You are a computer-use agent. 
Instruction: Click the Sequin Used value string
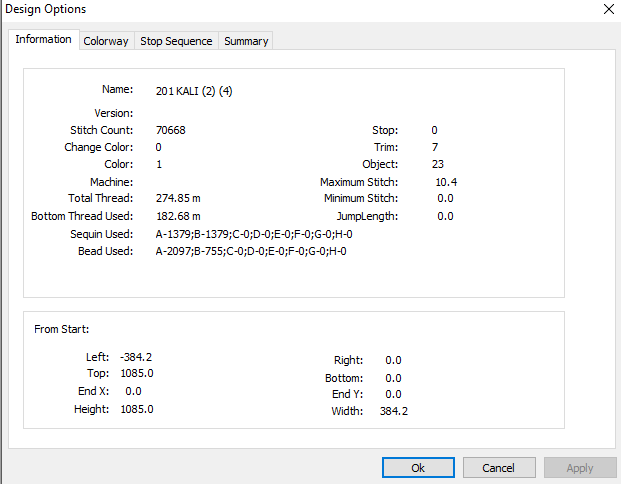tap(254, 234)
